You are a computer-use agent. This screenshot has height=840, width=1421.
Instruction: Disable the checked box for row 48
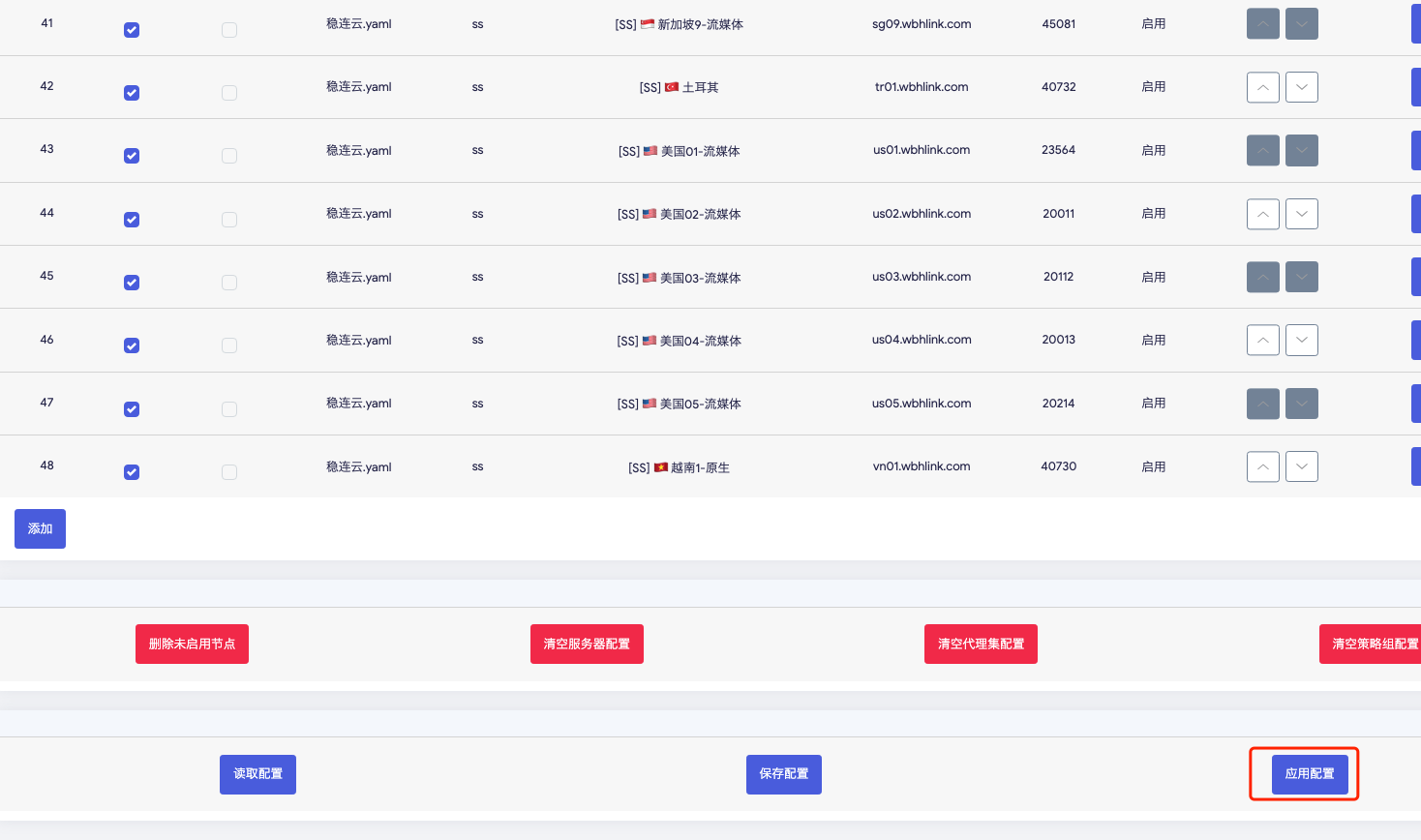pyautogui.click(x=132, y=472)
